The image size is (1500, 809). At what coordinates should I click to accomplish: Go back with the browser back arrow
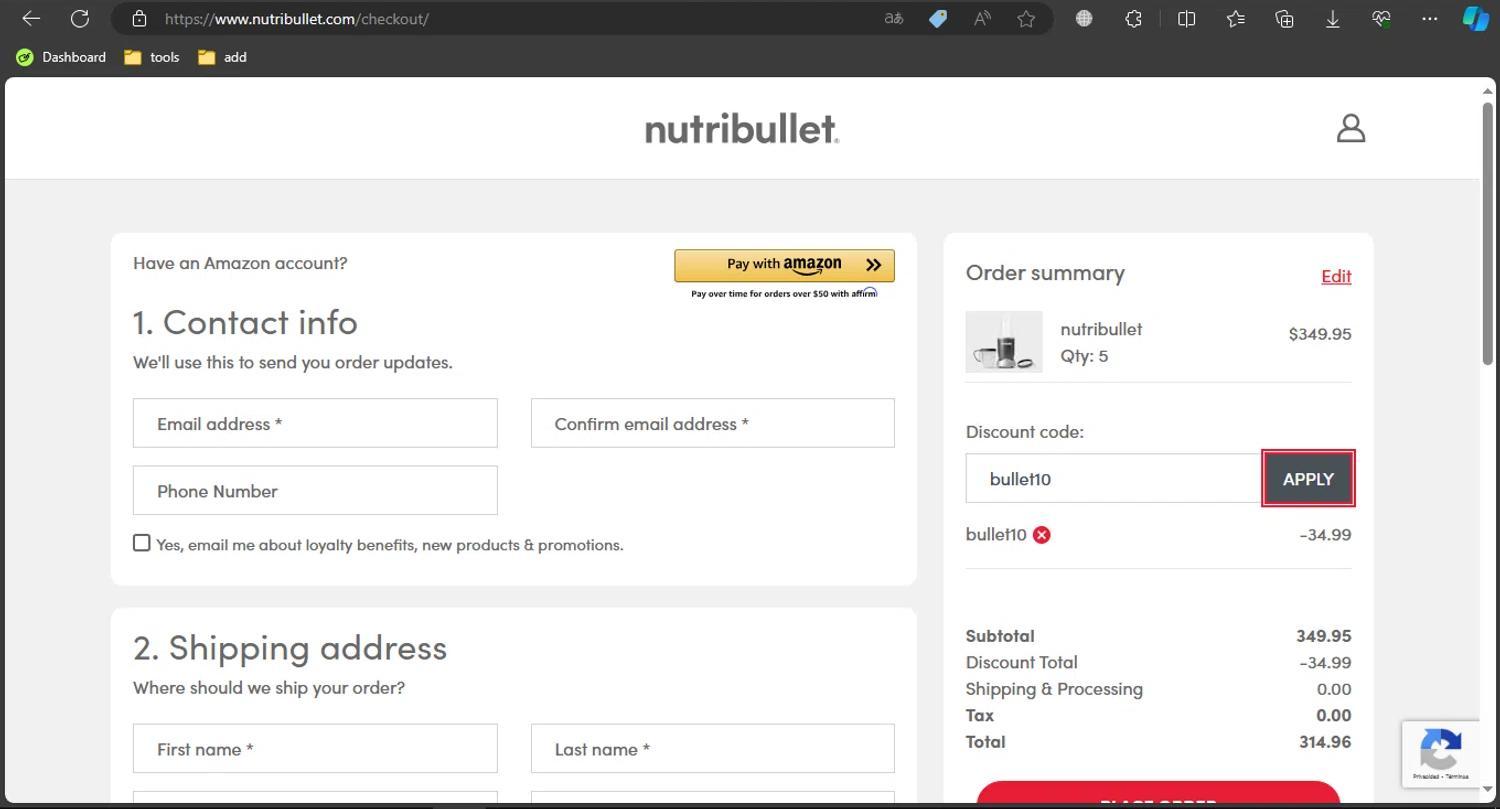(x=31, y=18)
